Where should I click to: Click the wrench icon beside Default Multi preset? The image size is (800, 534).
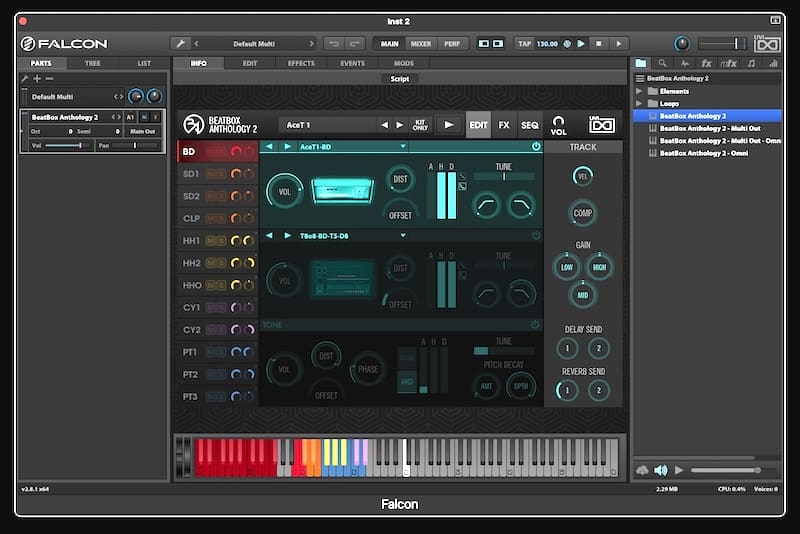(x=180, y=44)
